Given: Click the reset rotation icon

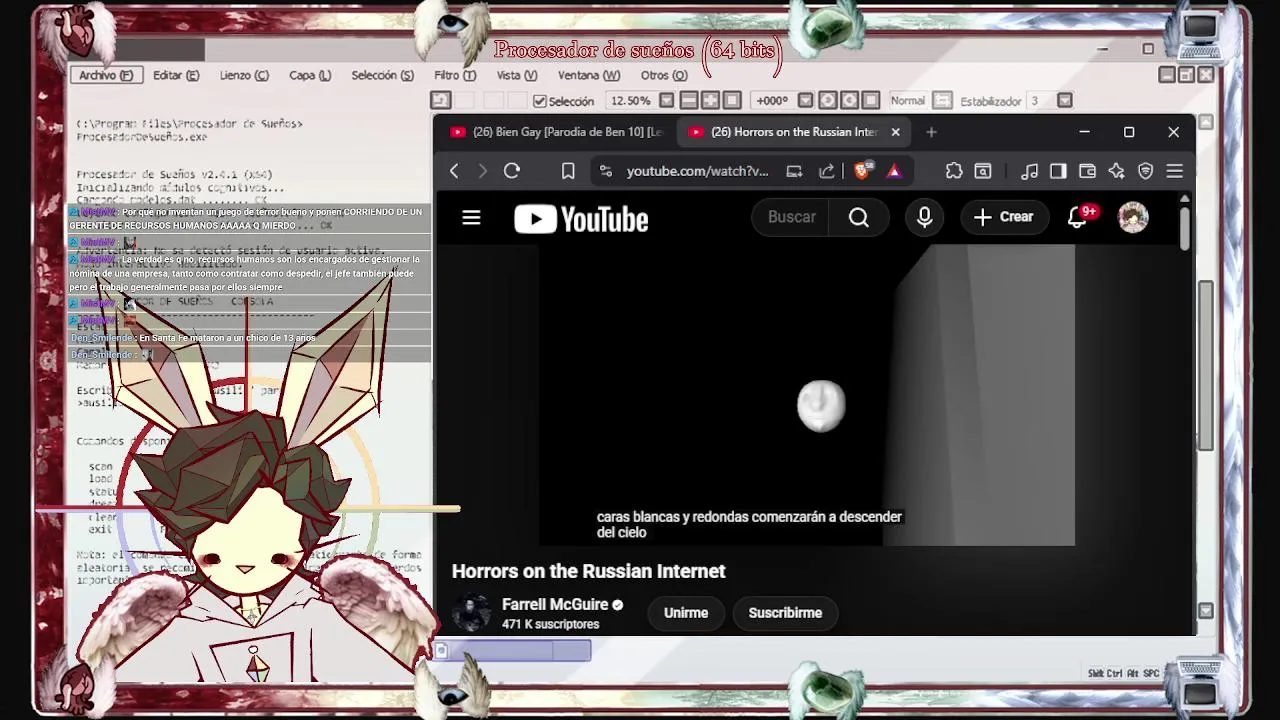Looking at the screenshot, I should pyautogui.click(x=871, y=101).
